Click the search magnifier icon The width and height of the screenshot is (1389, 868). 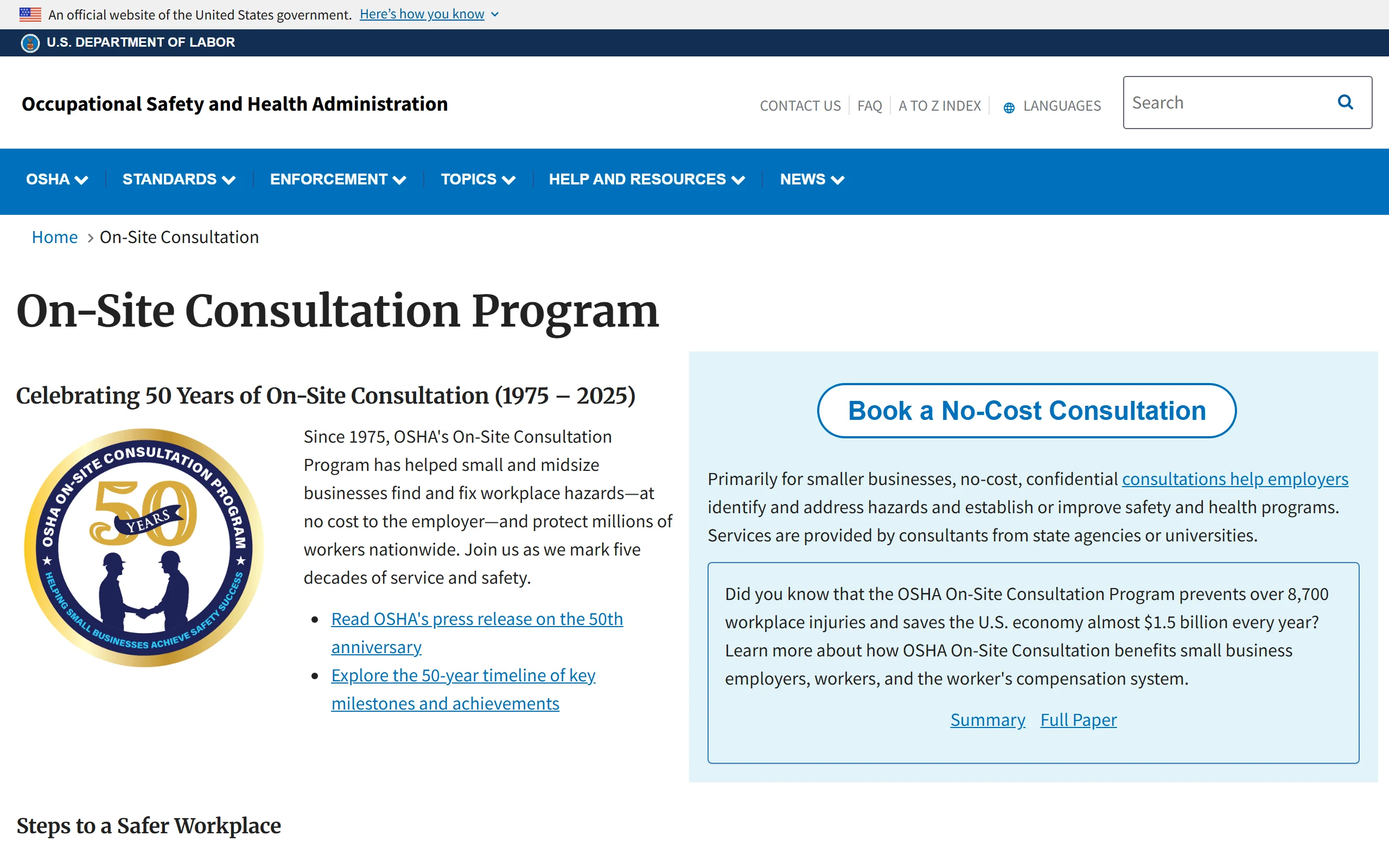coord(1345,102)
